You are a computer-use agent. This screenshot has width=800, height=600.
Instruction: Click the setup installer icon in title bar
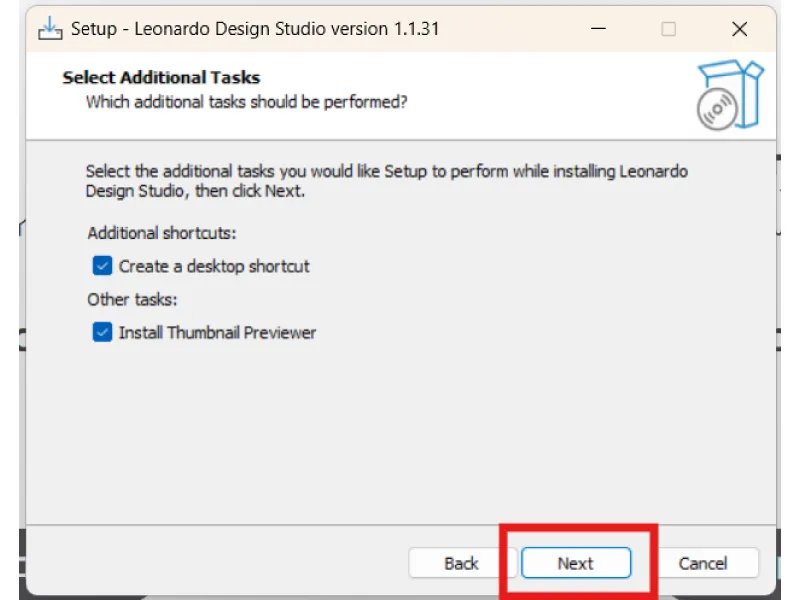(x=50, y=29)
